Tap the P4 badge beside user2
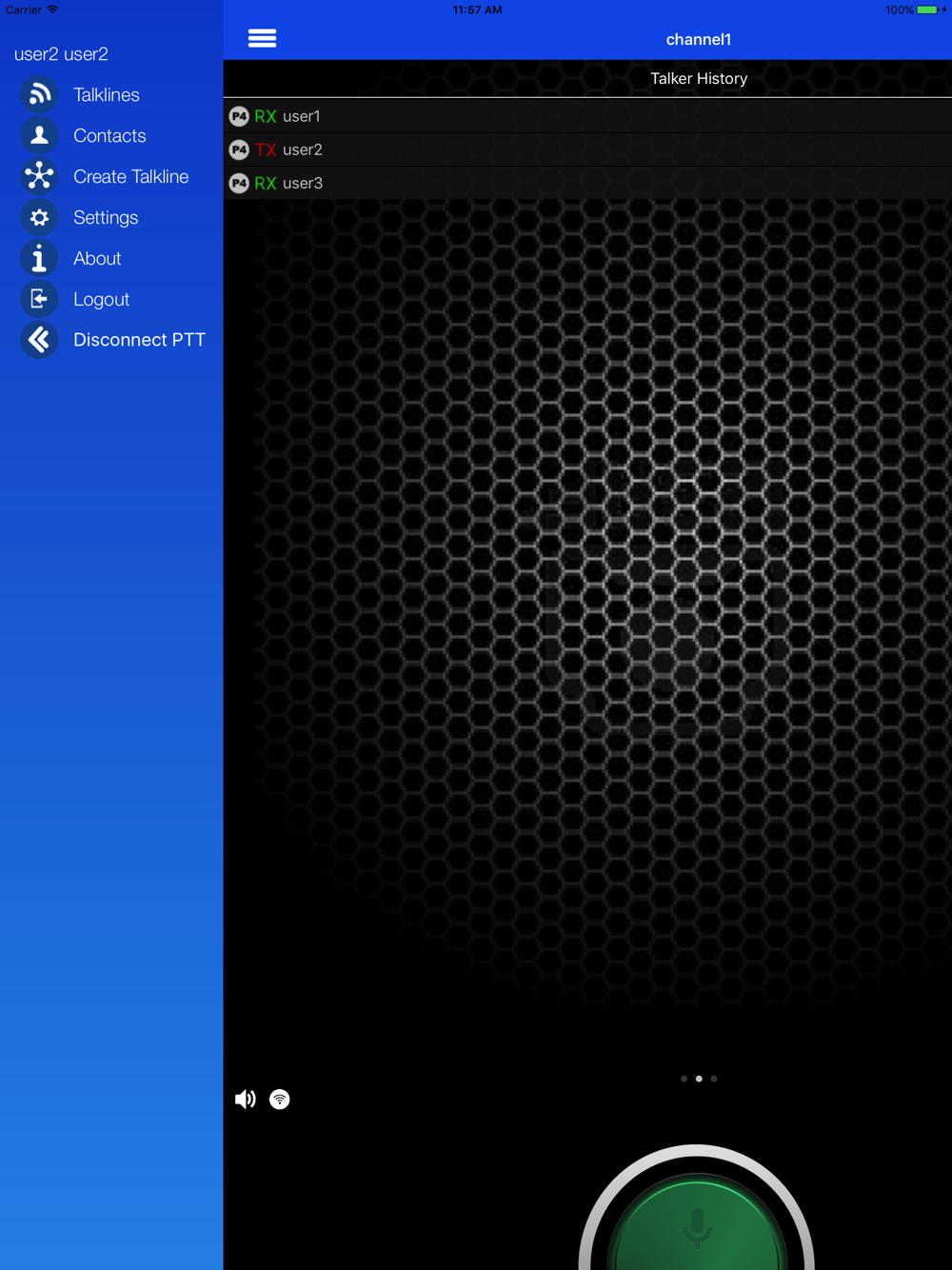 point(239,149)
